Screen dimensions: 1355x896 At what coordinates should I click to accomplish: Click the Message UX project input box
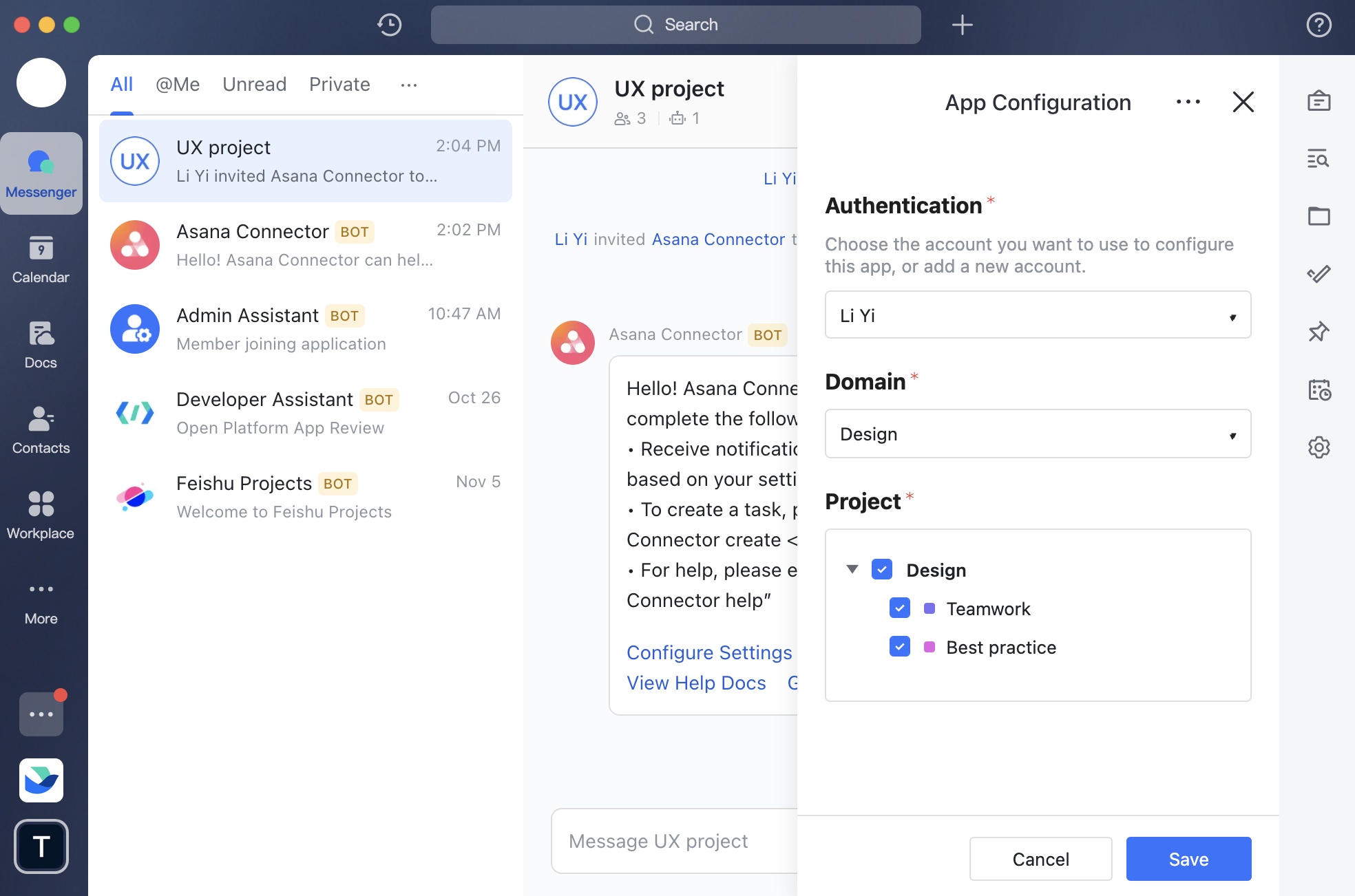[675, 841]
